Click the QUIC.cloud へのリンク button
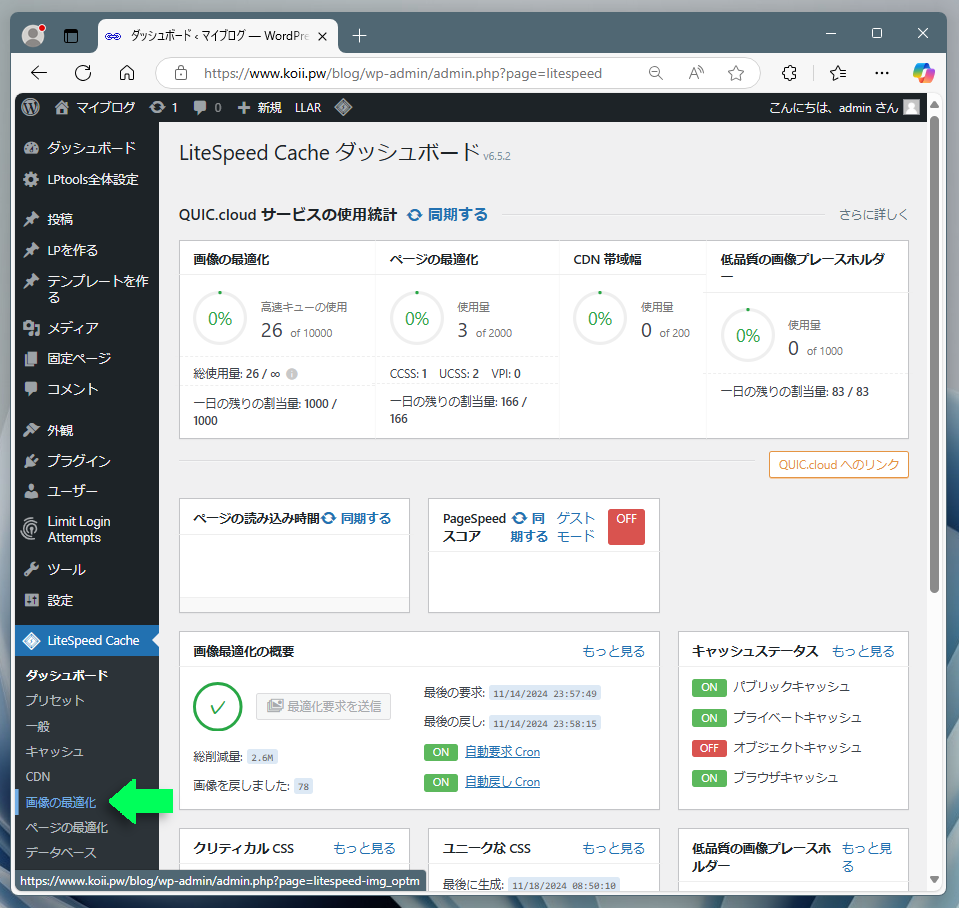959x908 pixels. click(839, 465)
